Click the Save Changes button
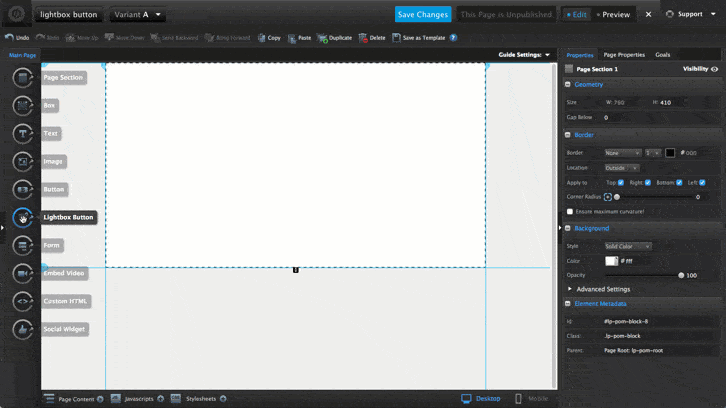 coord(423,14)
